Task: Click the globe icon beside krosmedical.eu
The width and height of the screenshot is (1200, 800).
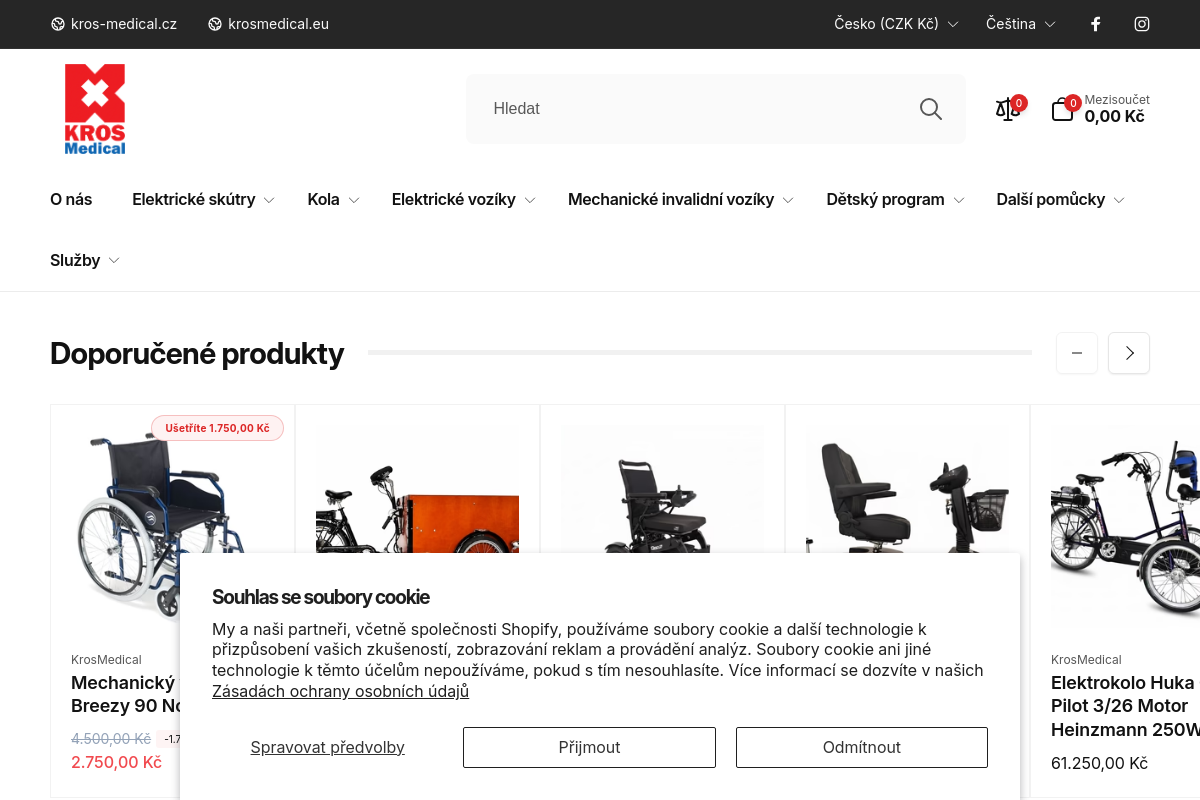Action: click(x=215, y=24)
